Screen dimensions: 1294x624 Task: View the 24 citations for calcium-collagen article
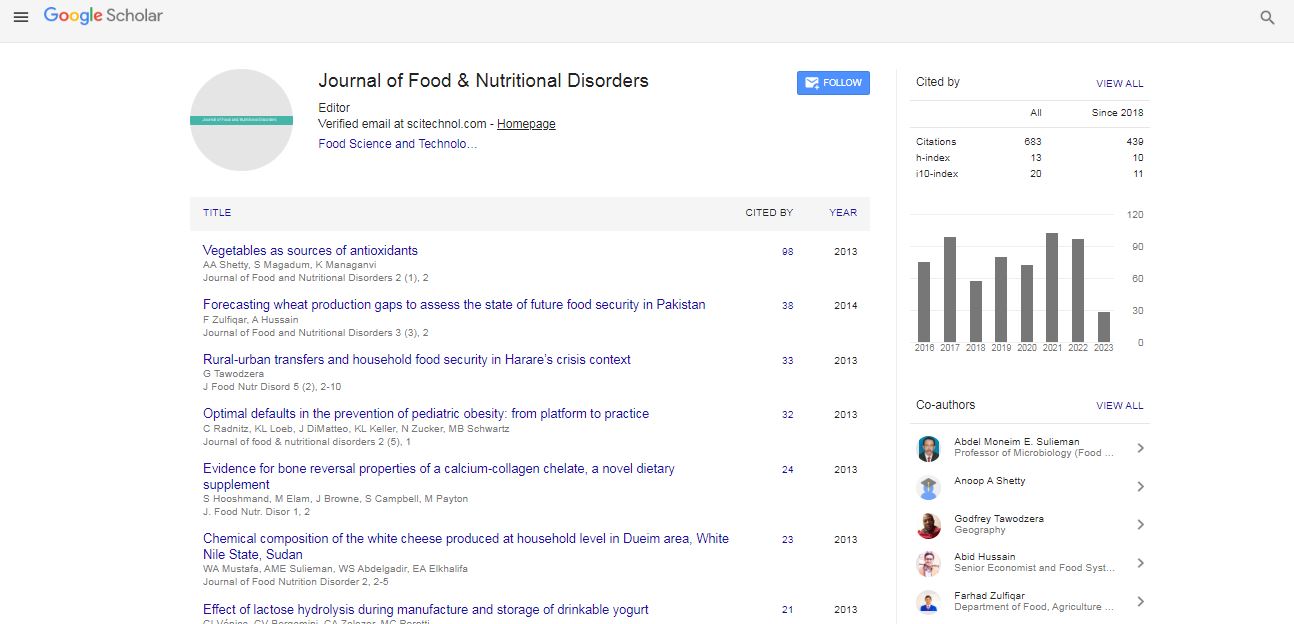[788, 470]
